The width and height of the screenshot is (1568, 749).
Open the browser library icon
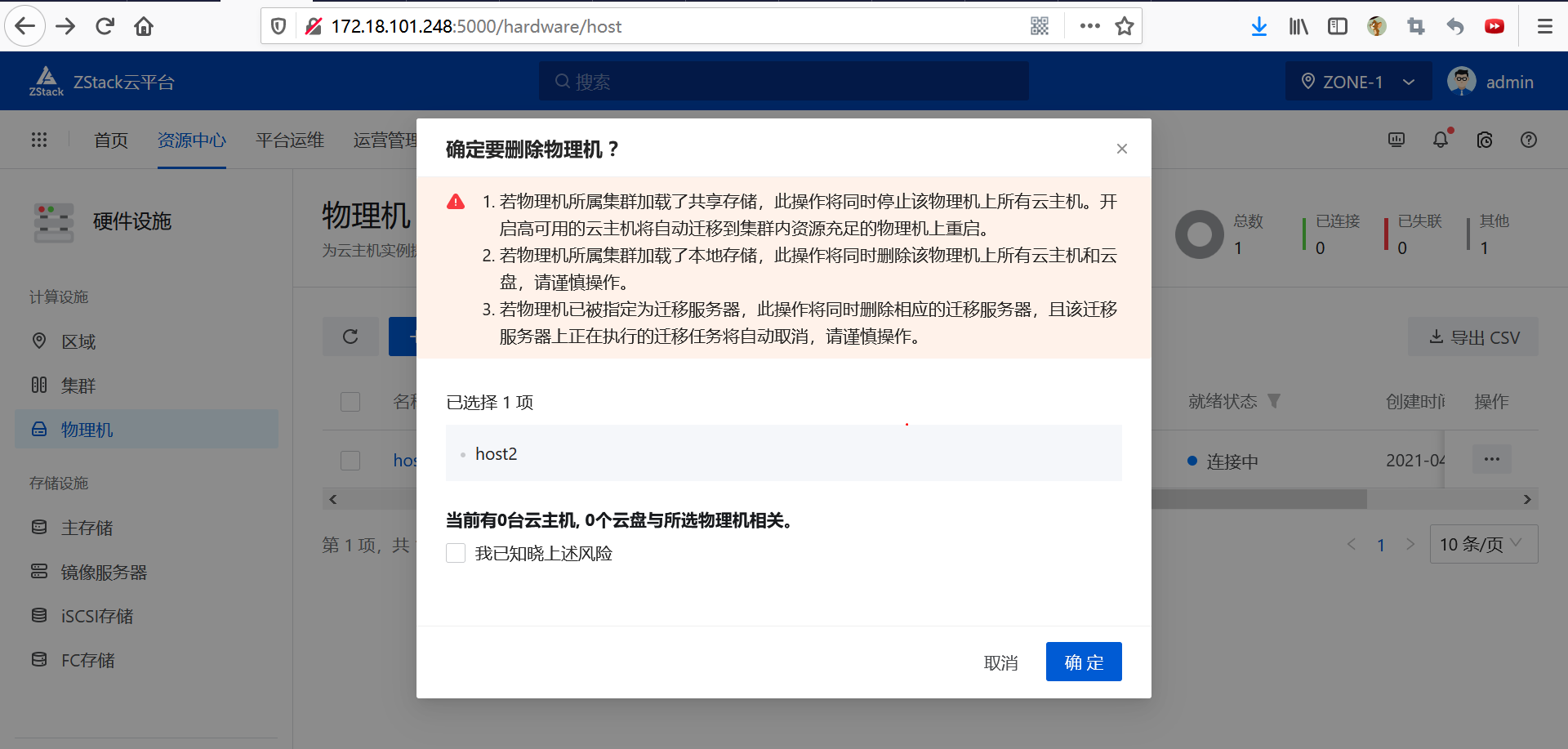tap(1298, 26)
